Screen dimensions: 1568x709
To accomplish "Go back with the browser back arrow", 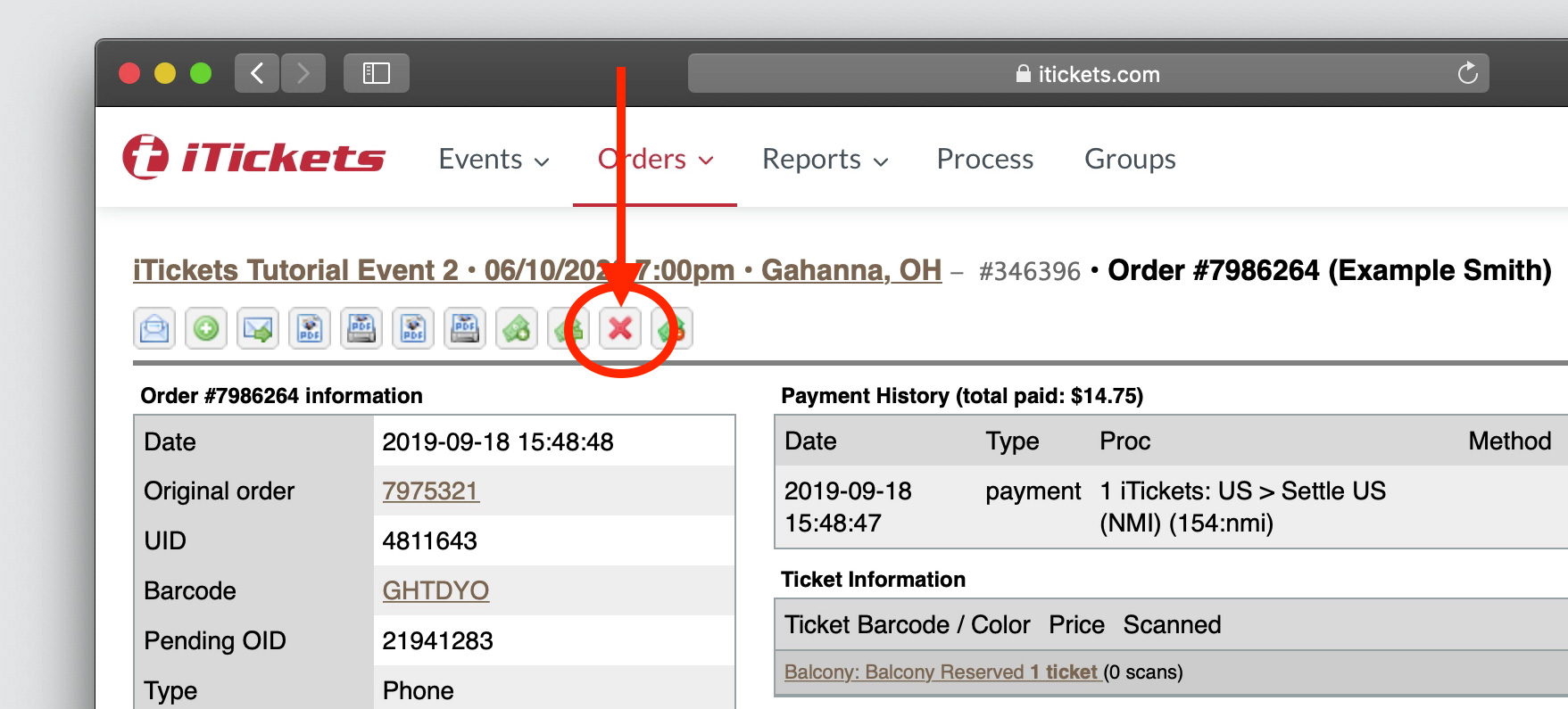I will [x=257, y=73].
